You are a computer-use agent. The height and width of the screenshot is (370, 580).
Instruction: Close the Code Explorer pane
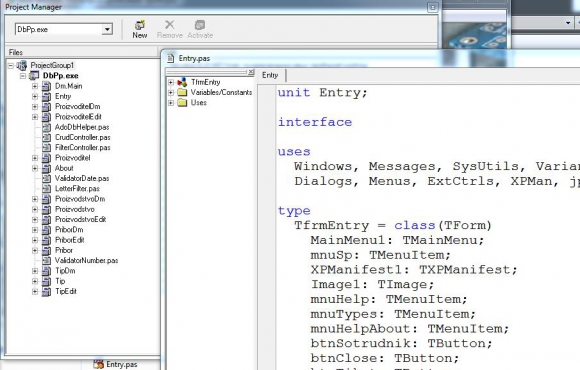[x=251, y=72]
